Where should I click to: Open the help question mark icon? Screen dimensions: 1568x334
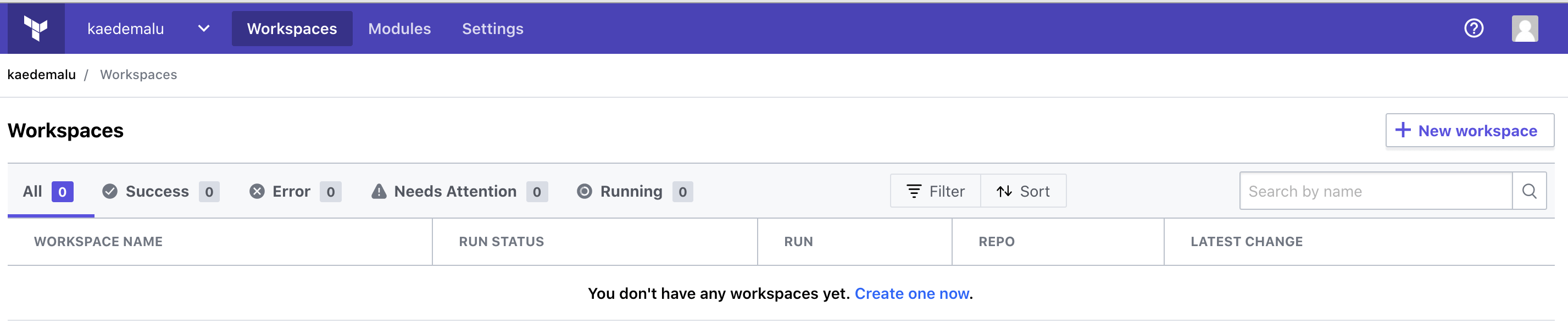[1474, 29]
